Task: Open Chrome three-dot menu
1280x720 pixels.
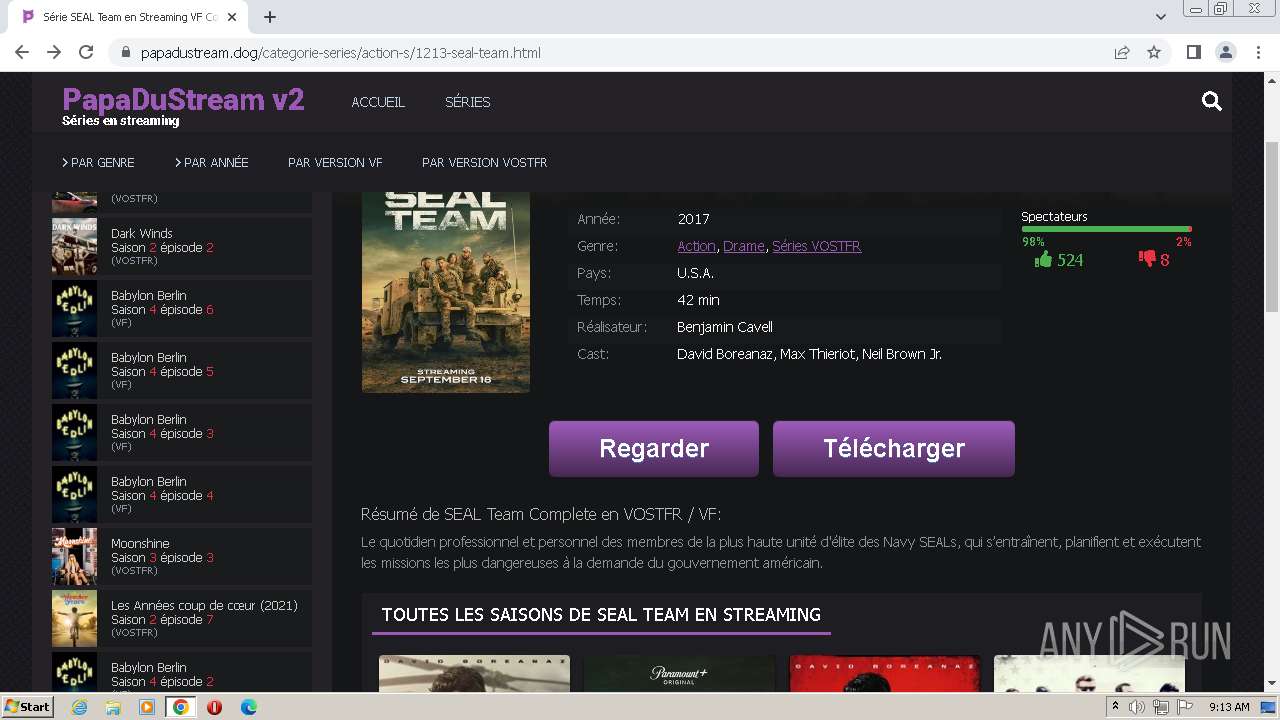Action: click(x=1258, y=52)
